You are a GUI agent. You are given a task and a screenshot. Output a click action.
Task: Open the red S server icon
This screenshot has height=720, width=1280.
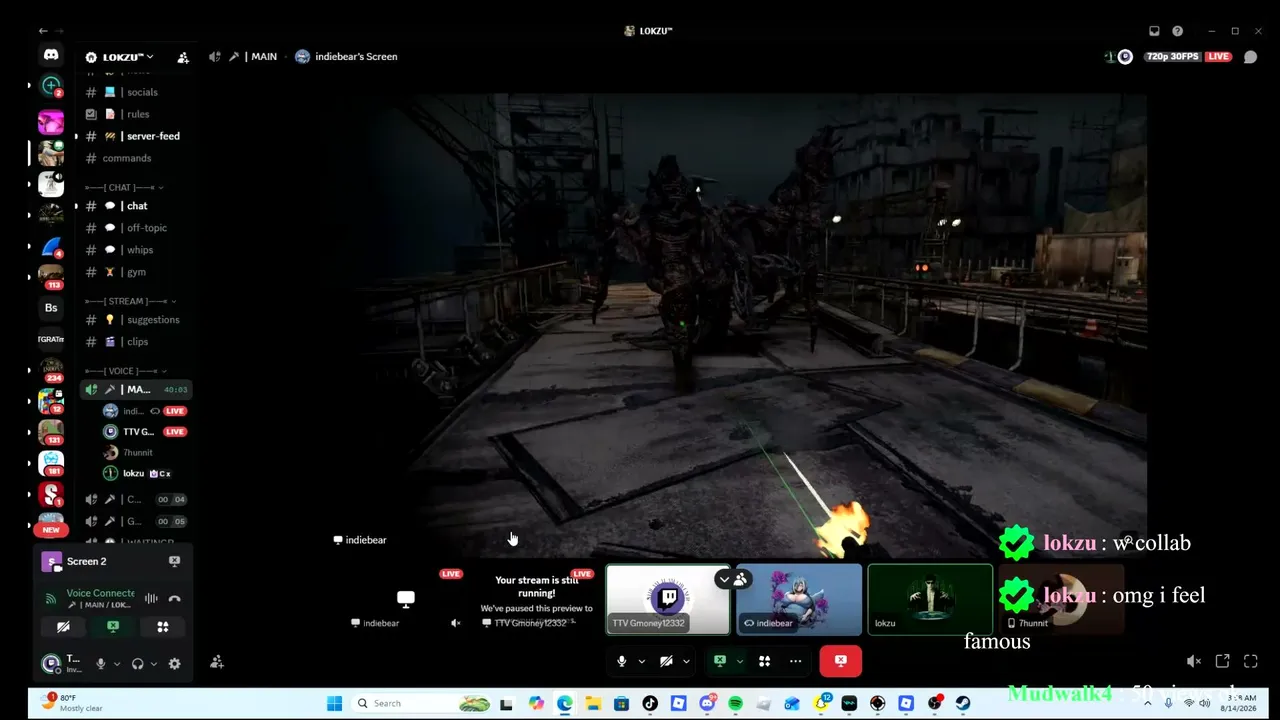tap(51, 494)
